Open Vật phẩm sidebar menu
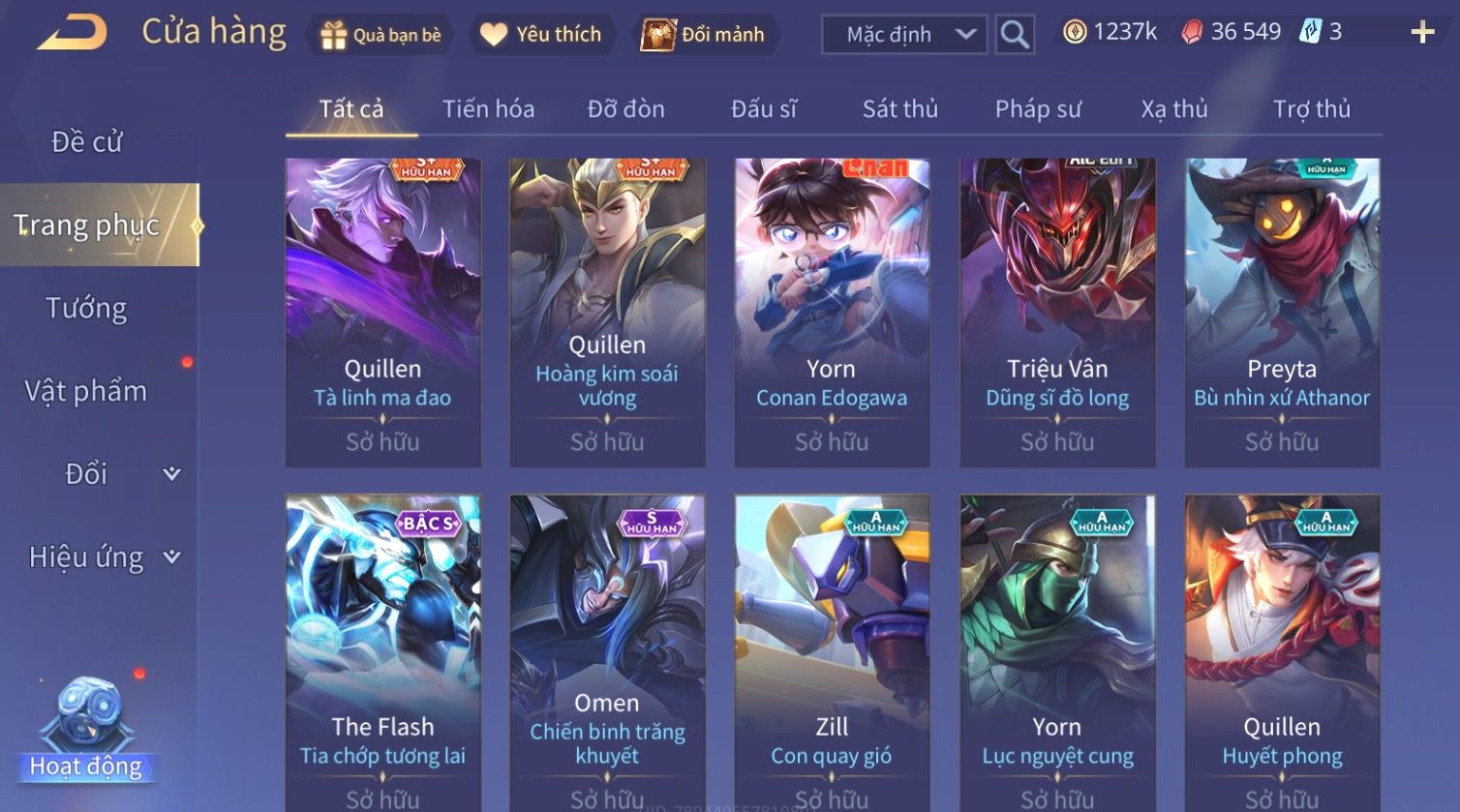The height and width of the screenshot is (812, 1460). point(86,391)
